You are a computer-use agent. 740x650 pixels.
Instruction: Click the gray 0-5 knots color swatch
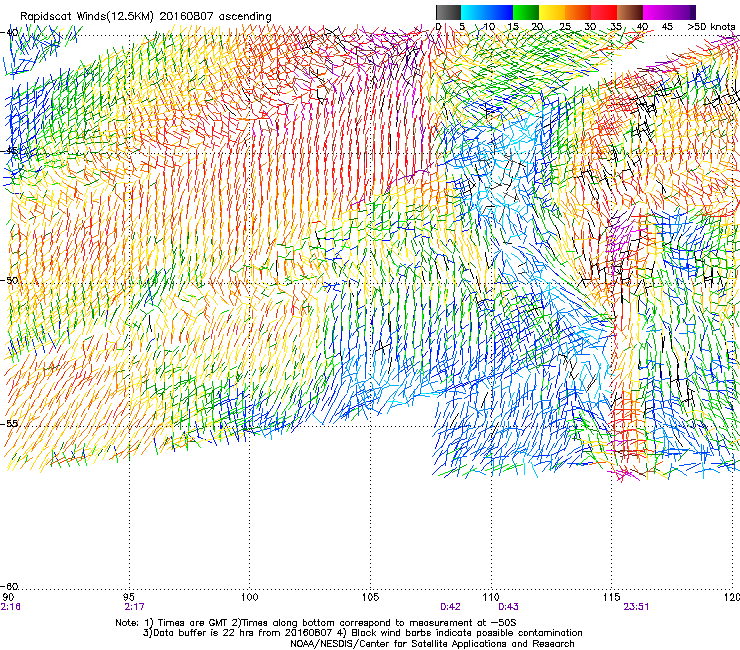pos(448,12)
